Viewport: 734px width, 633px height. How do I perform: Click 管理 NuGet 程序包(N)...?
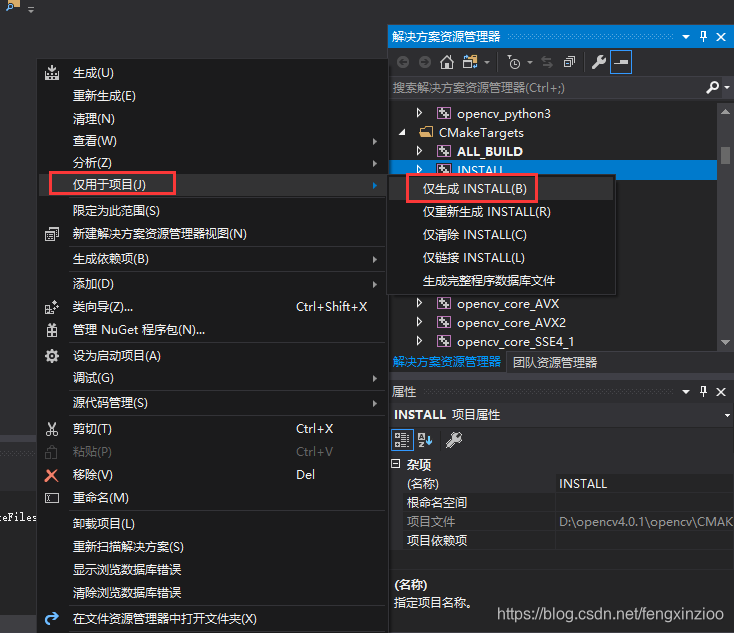213,330
